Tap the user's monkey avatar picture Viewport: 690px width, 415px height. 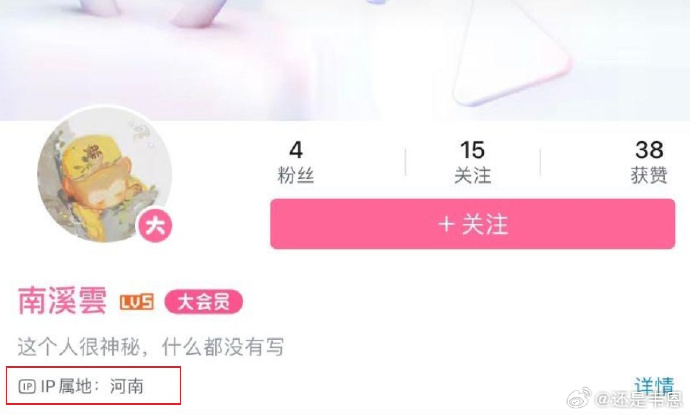click(104, 175)
